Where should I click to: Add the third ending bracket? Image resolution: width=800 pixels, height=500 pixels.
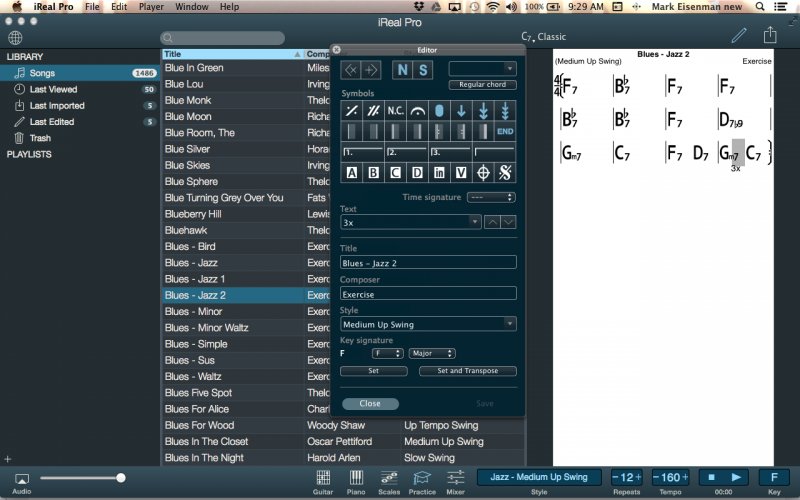450,152
